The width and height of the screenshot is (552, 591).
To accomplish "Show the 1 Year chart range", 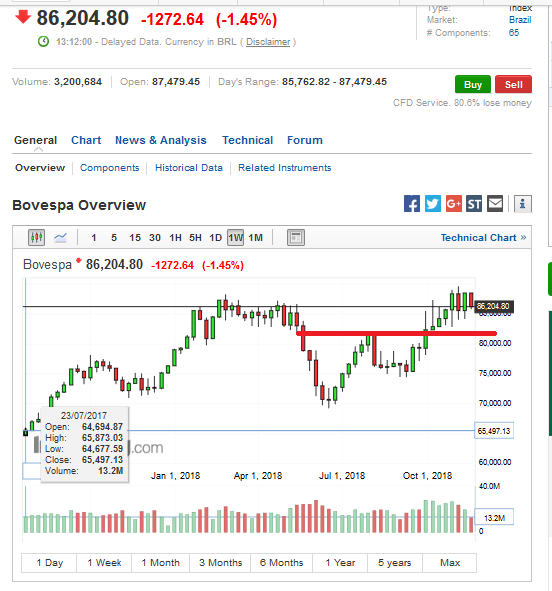I will click(x=340, y=563).
